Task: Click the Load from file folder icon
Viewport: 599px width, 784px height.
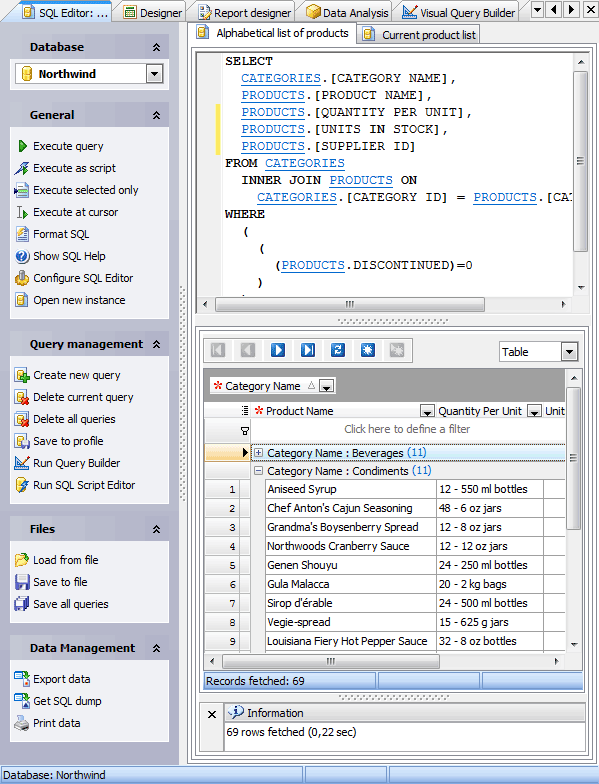Action: pos(22,560)
